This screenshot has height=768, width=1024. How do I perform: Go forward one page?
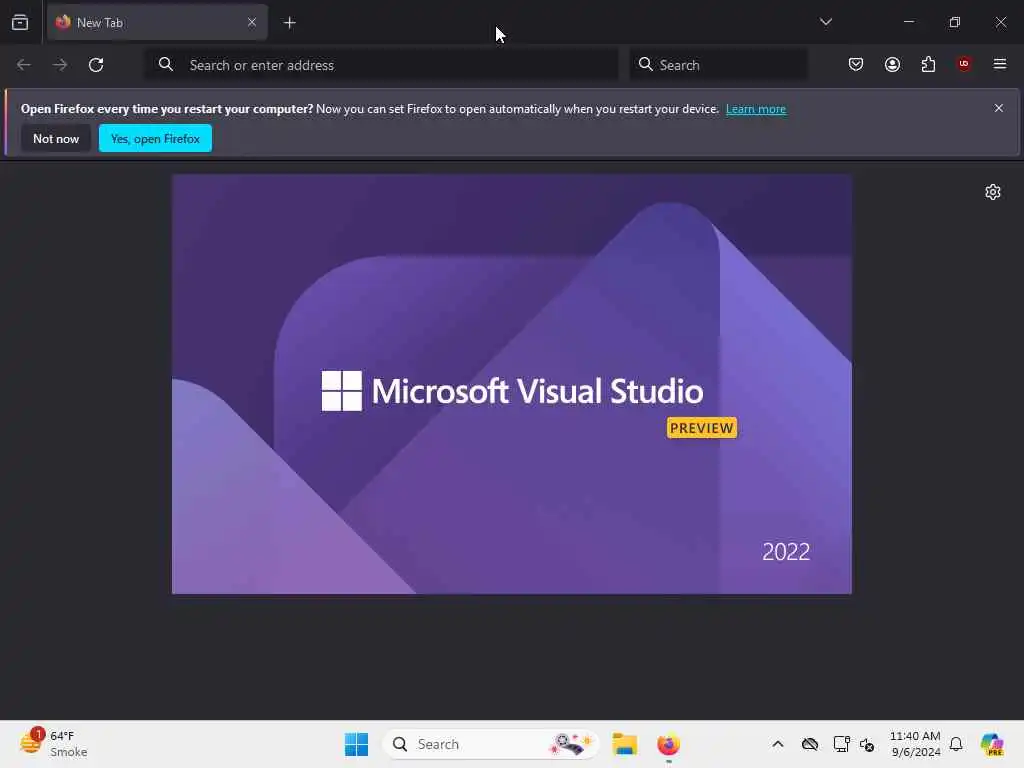60,65
